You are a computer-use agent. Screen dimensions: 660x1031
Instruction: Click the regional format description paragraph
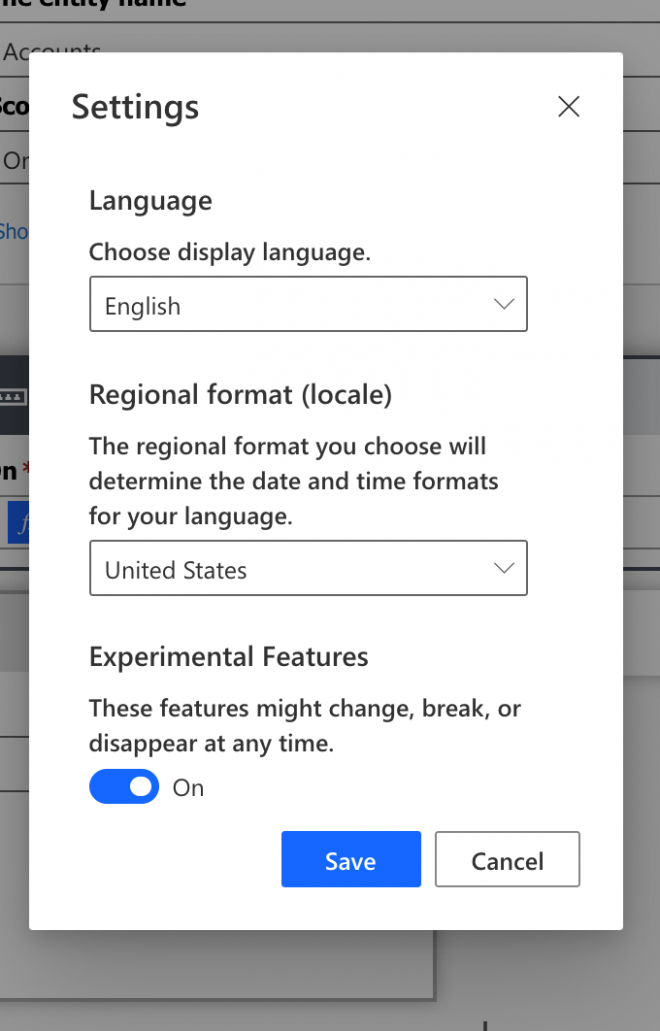tap(293, 481)
